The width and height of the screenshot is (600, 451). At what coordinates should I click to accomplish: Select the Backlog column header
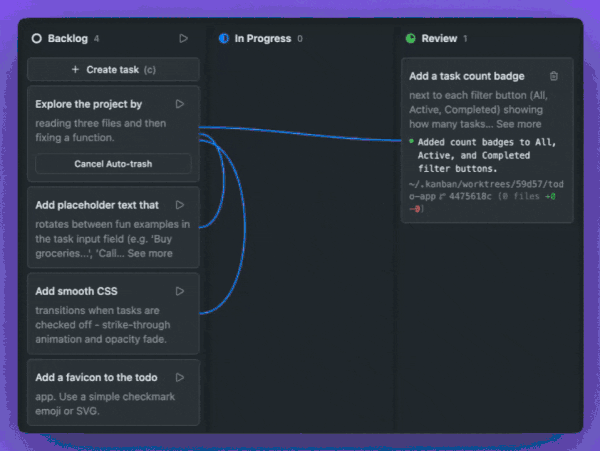coord(68,39)
